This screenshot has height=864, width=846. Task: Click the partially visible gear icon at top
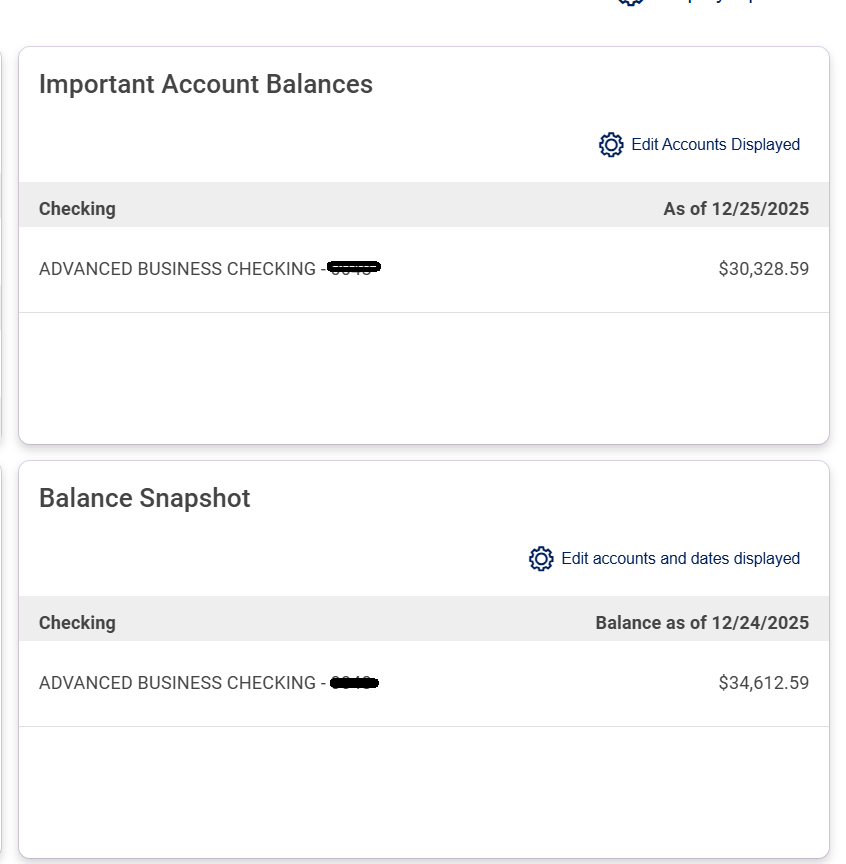[x=630, y=2]
